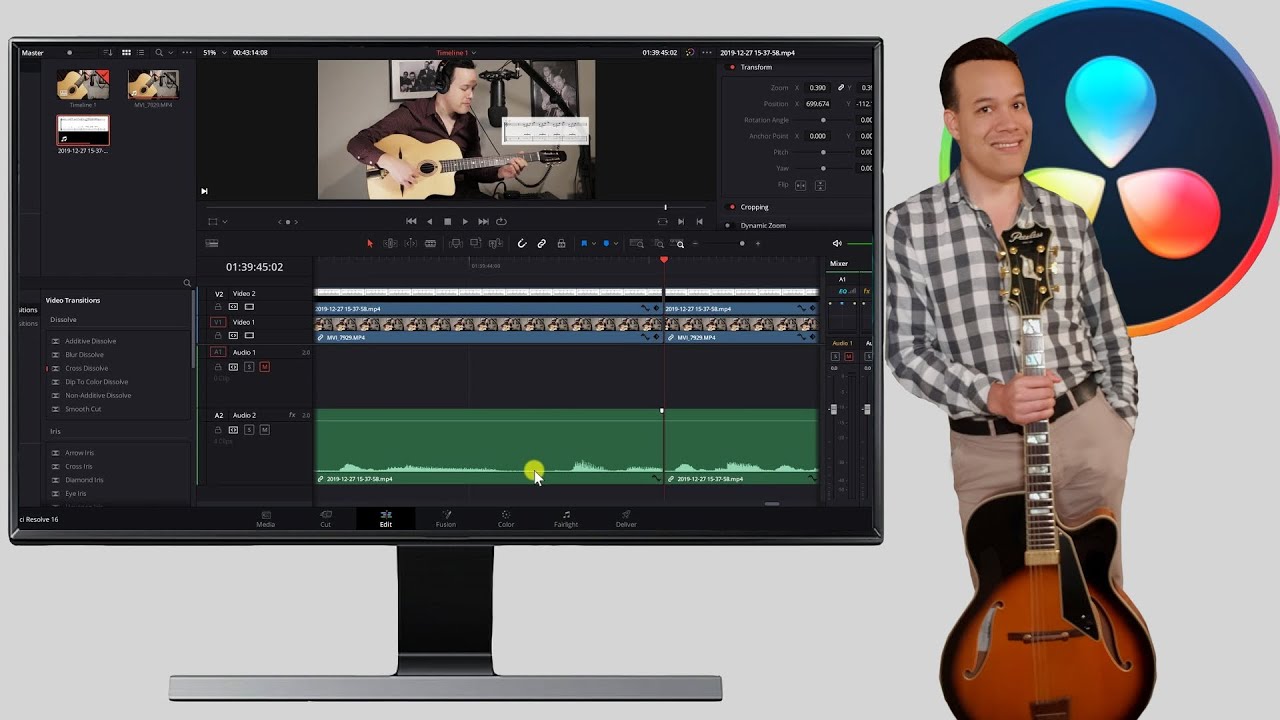Toggle Position Lock in timeline toolbar
The height and width of the screenshot is (720, 1280).
coord(561,244)
